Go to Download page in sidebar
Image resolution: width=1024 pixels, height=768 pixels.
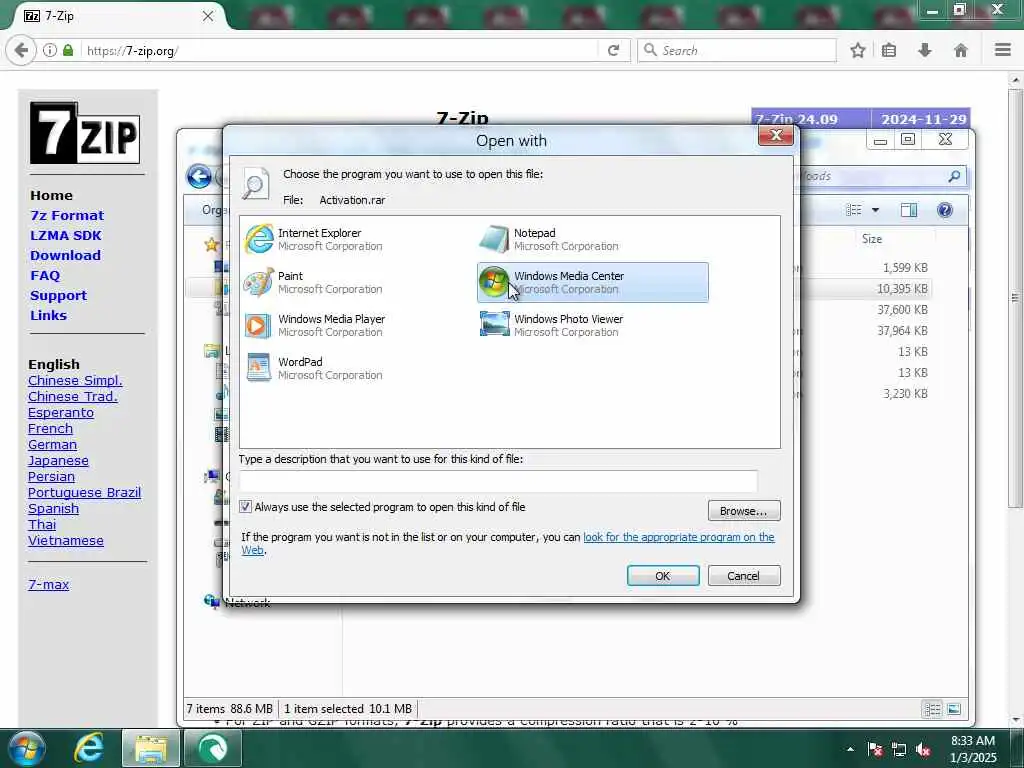(x=65, y=255)
